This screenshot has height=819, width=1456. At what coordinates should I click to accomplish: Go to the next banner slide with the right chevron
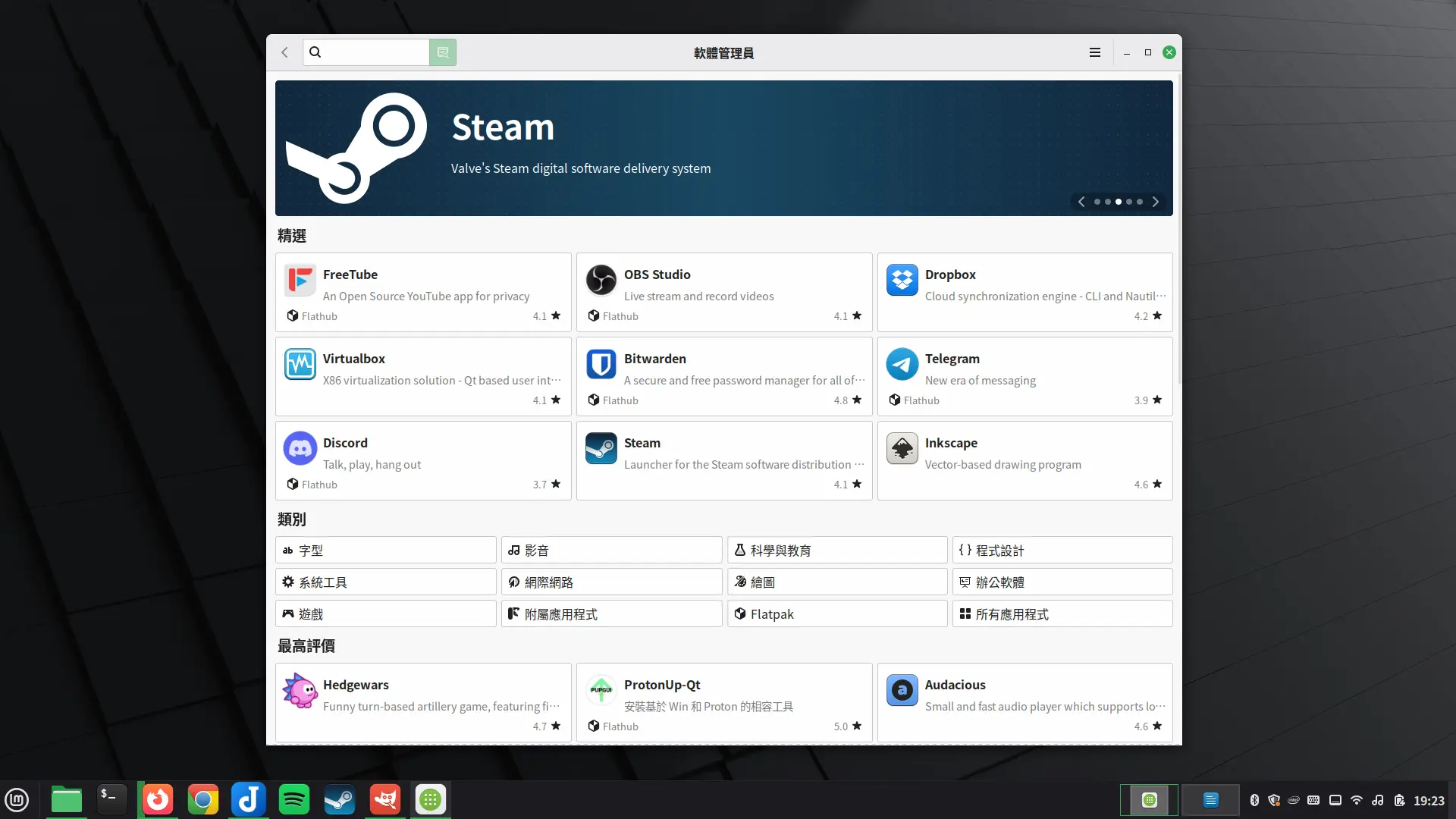(x=1155, y=202)
